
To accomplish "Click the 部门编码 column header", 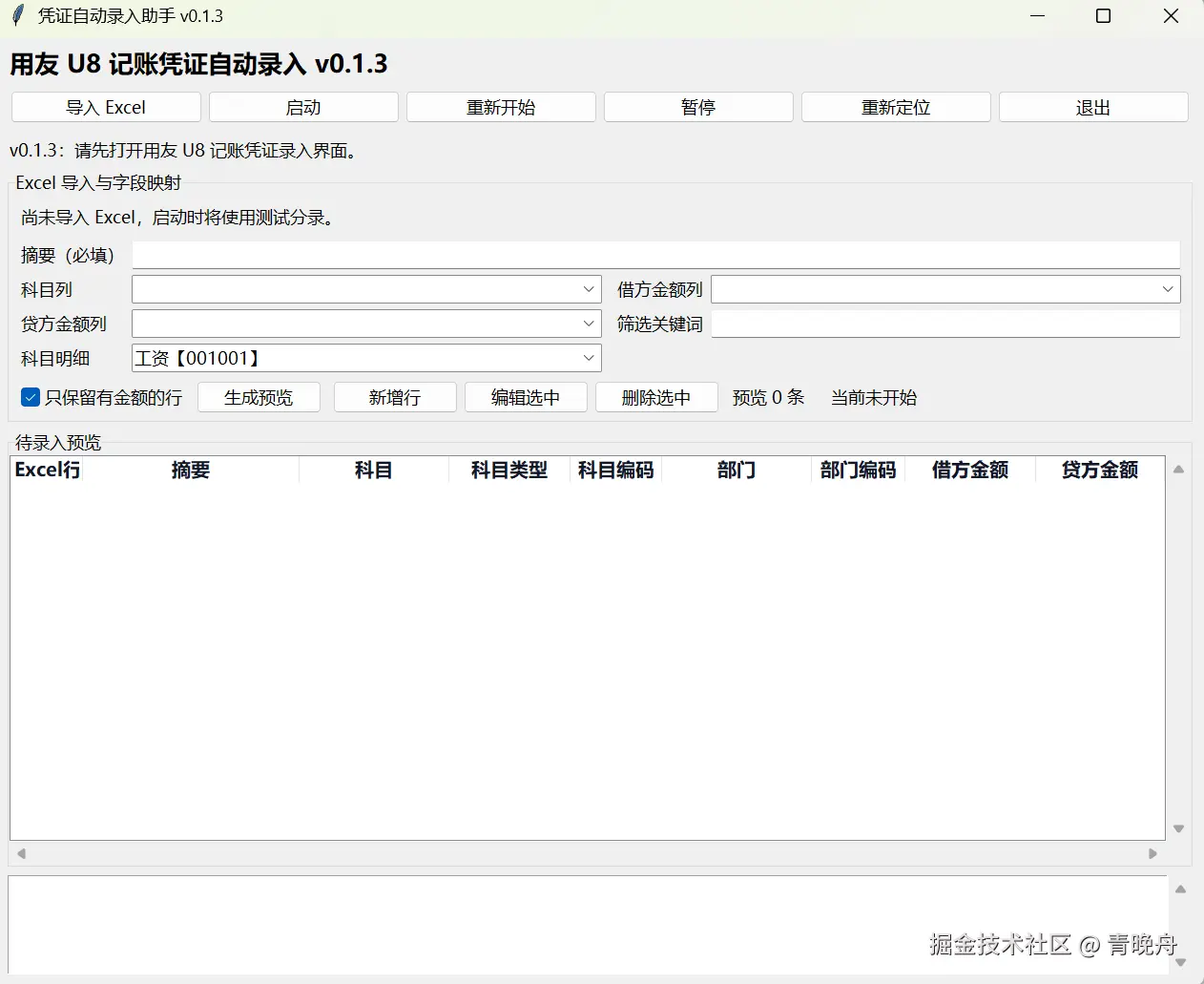I will pyautogui.click(x=858, y=470).
